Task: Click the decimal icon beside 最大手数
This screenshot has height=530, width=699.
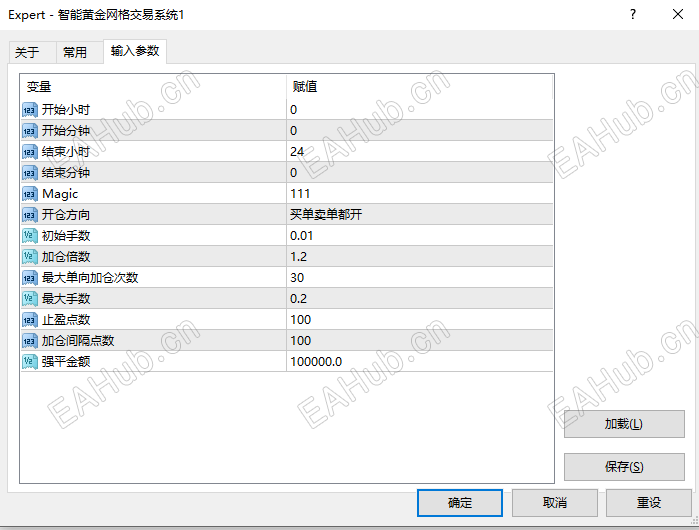Action: pyautogui.click(x=30, y=299)
